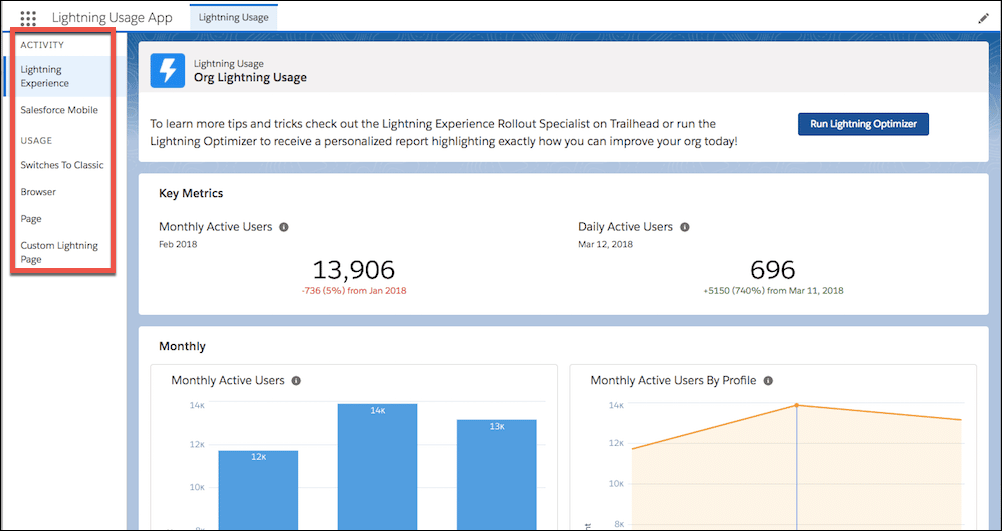Click the -736 (5%) from Jan 2018 text

point(353,291)
